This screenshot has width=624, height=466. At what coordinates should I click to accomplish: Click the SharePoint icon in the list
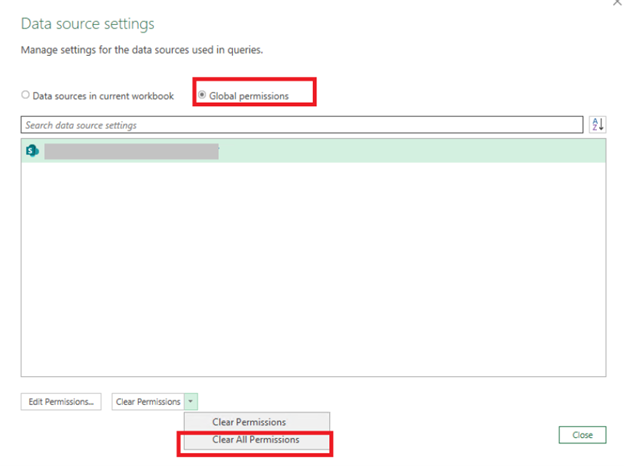32,151
